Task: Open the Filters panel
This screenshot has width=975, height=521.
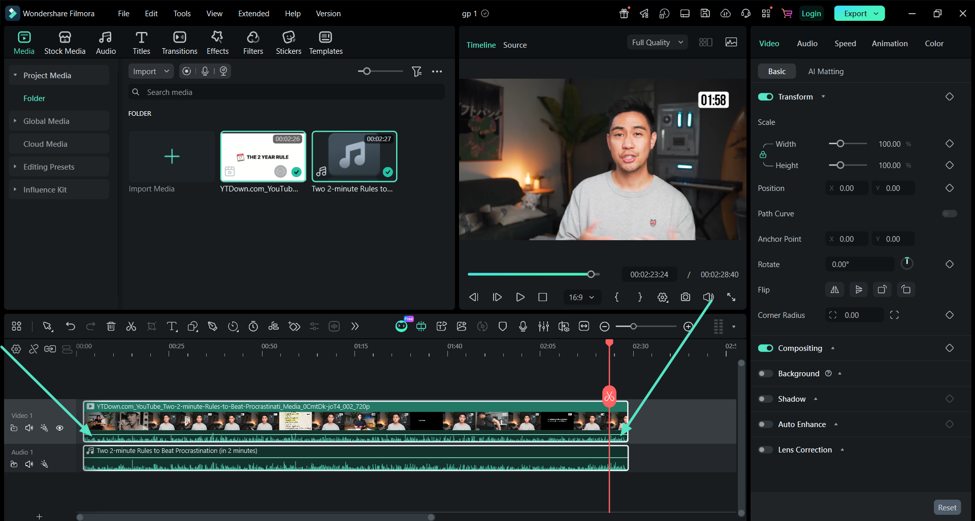Action: pos(253,43)
